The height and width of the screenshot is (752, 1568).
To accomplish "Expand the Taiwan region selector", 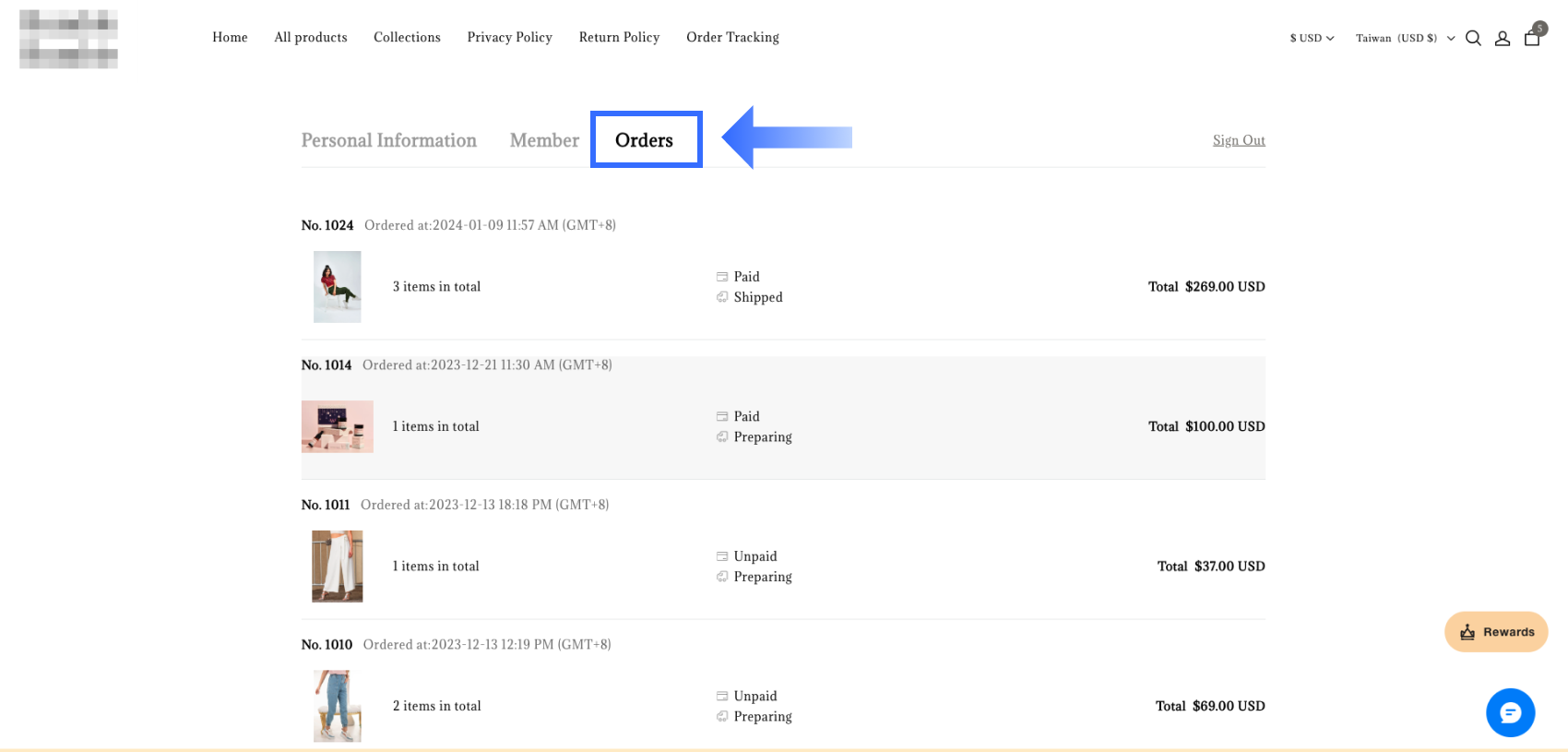I will (x=1405, y=39).
